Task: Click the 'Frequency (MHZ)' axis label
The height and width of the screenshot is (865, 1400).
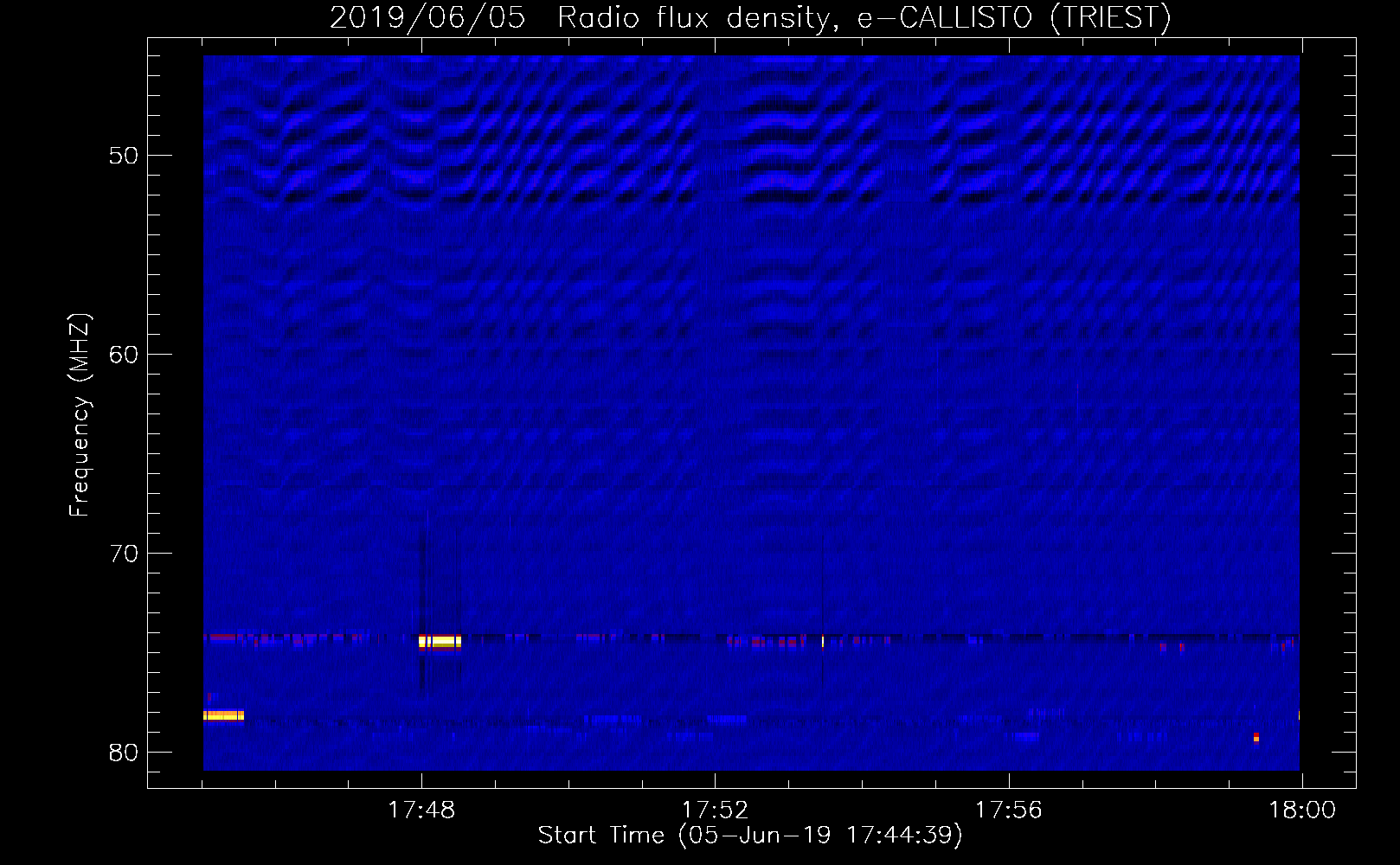Action: [80, 415]
